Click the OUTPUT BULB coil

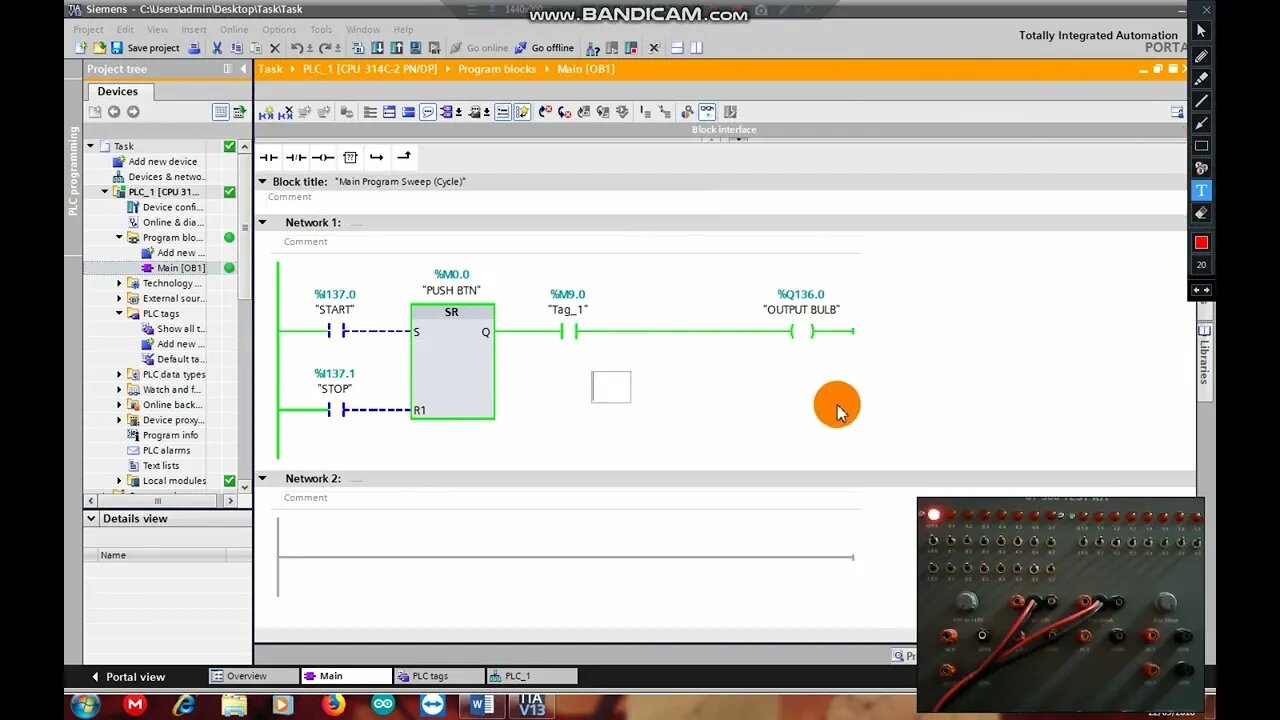[801, 331]
